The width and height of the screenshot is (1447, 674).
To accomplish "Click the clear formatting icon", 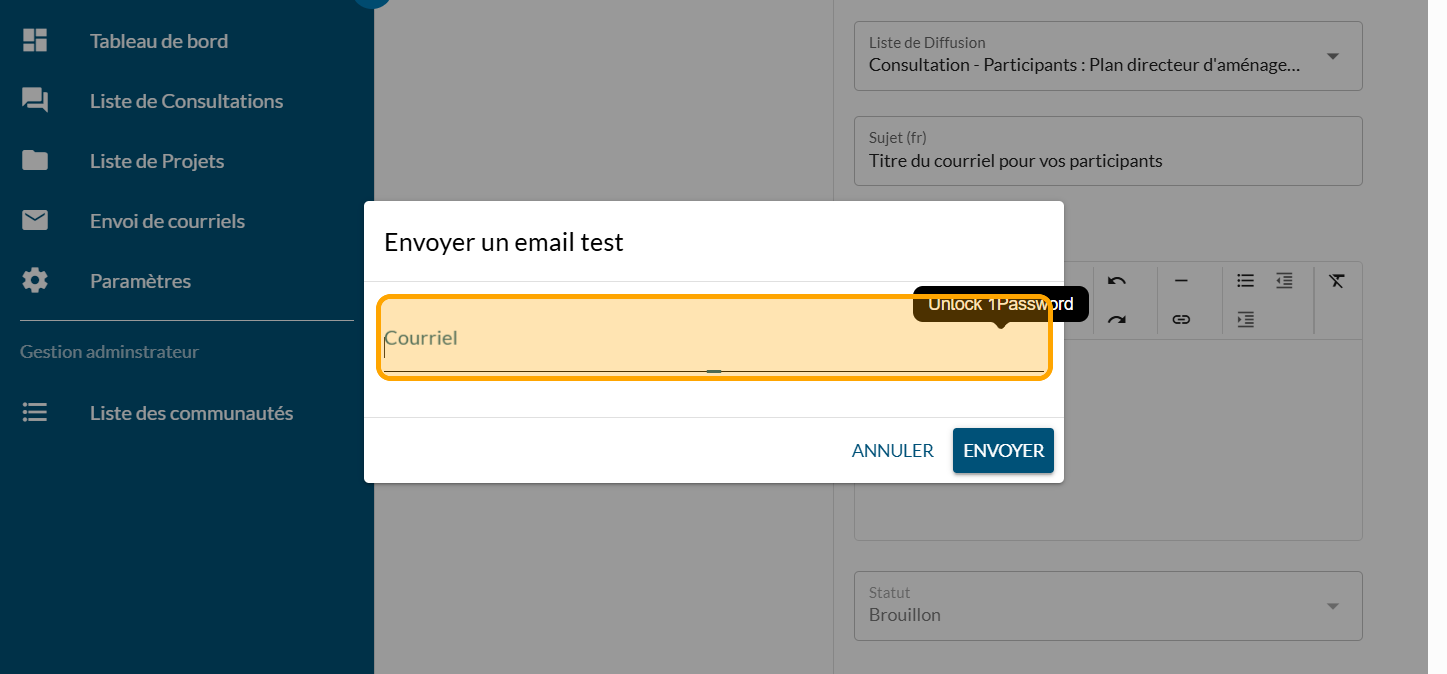I will 1337,281.
